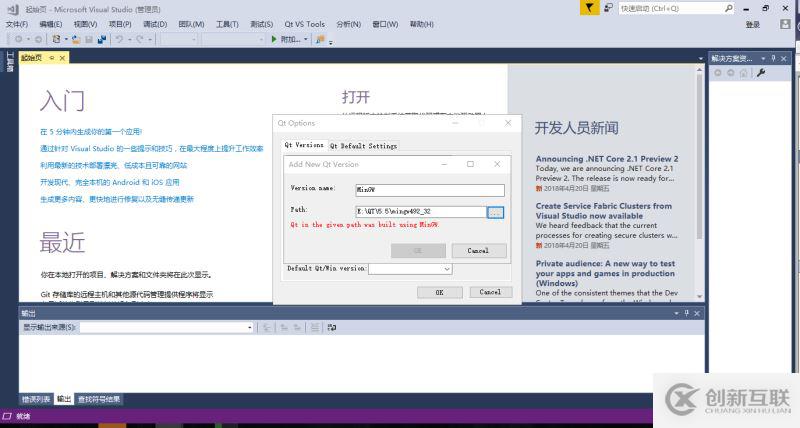Click Cancel in Qt Options dialog
The image size is (800, 428).
click(x=490, y=292)
